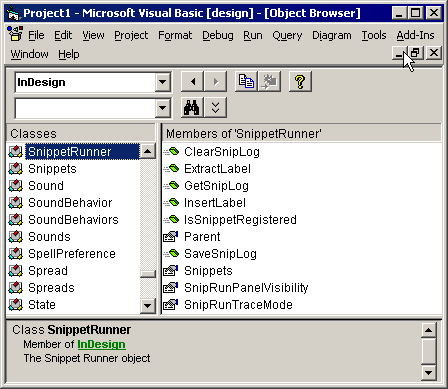Select the Snippets property in members list

coord(208,271)
